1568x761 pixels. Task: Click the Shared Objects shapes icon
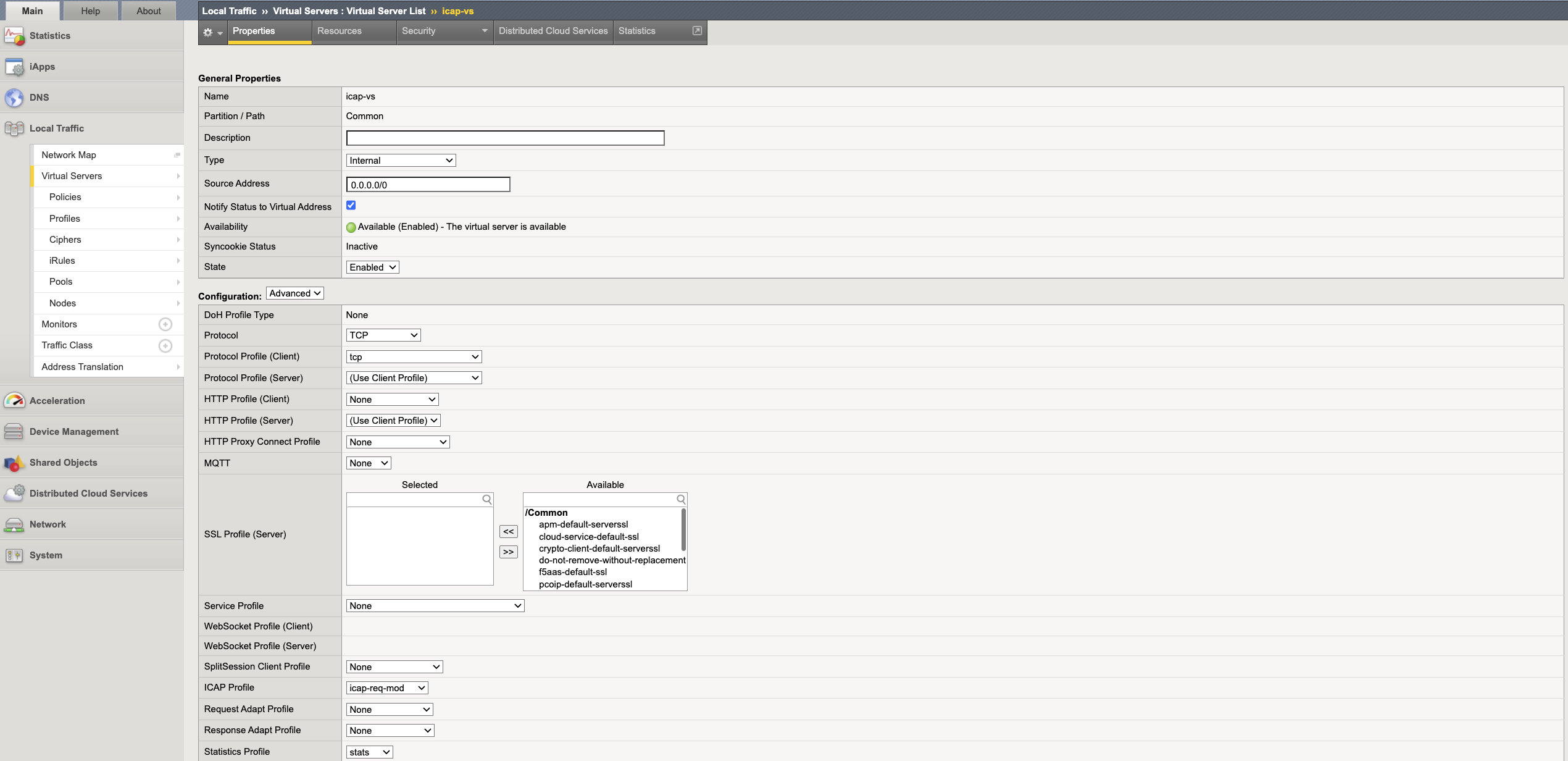tap(14, 463)
